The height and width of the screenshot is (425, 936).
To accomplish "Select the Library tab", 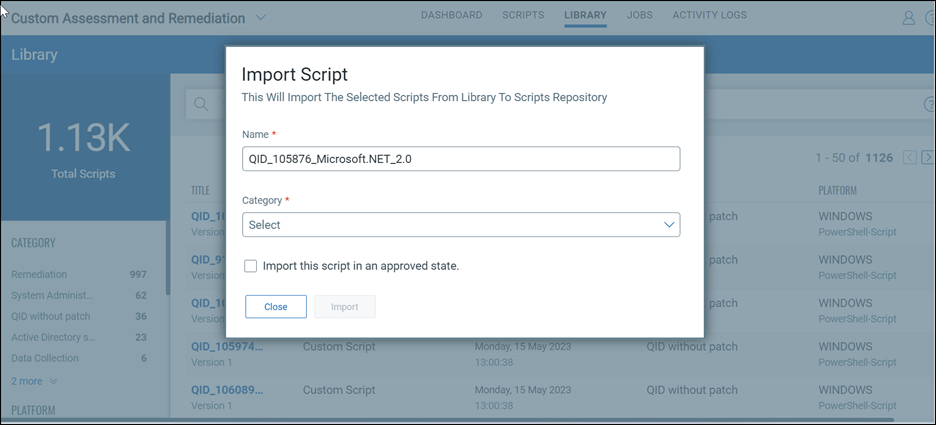I will pyautogui.click(x=585, y=16).
